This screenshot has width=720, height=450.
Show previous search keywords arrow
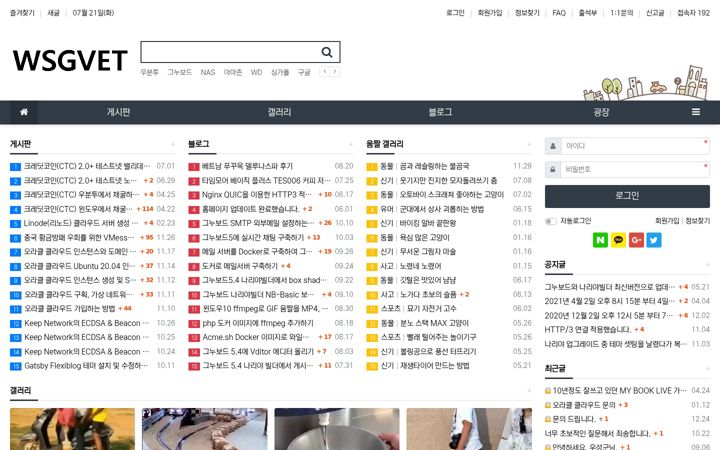325,71
